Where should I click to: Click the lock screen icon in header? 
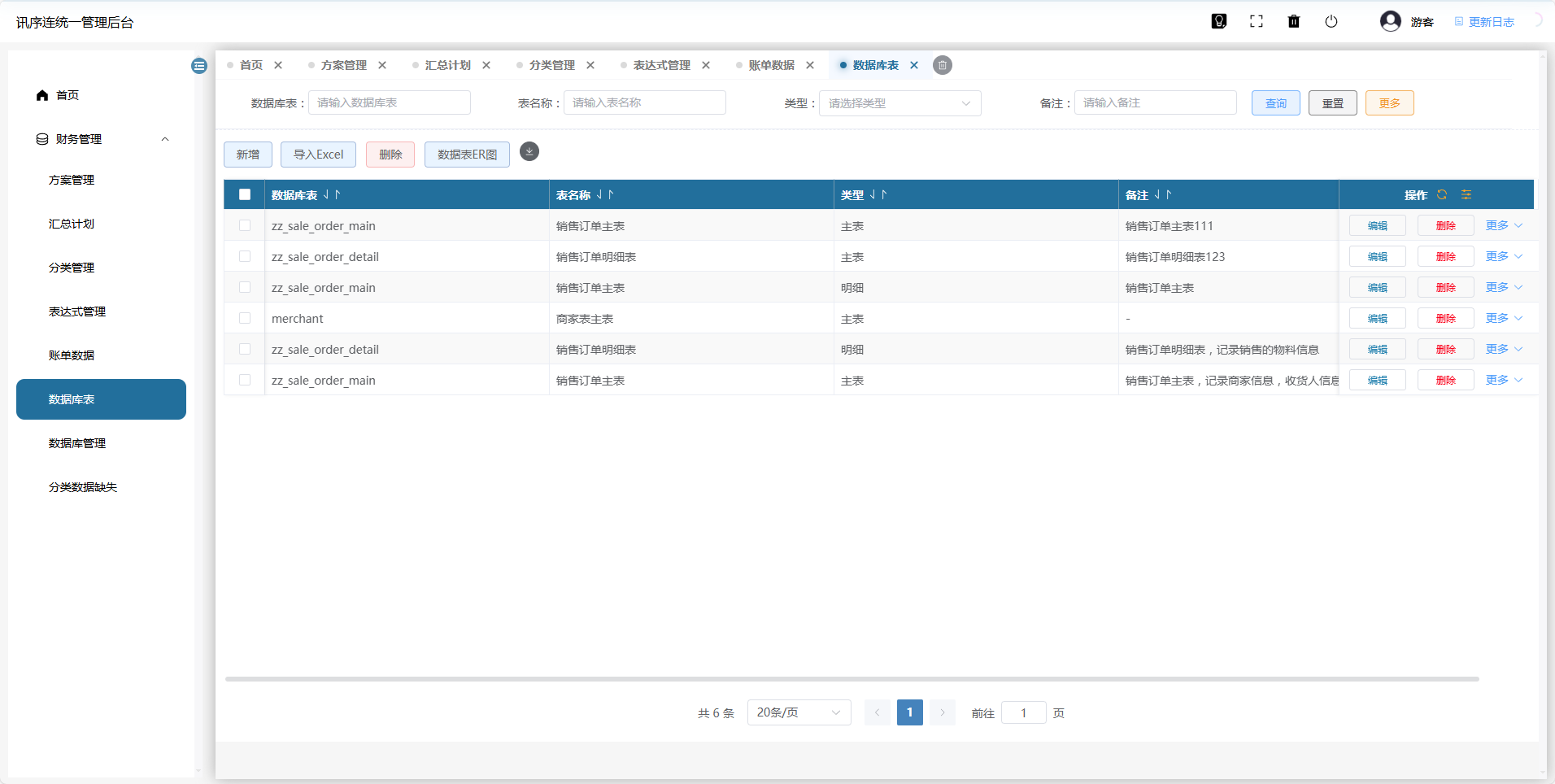pos(1218,21)
